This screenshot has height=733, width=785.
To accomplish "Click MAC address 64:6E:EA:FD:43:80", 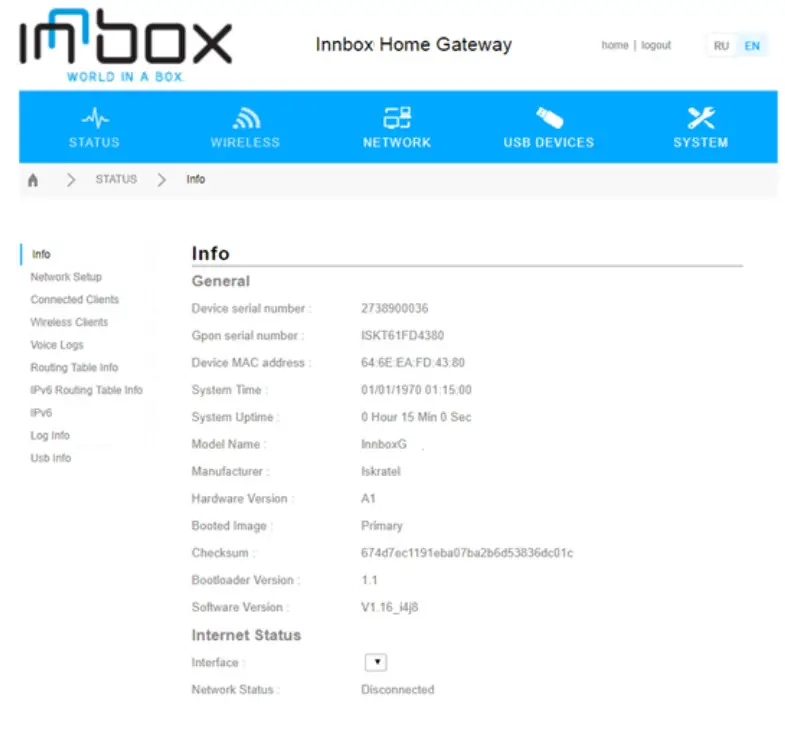I will point(413,362).
